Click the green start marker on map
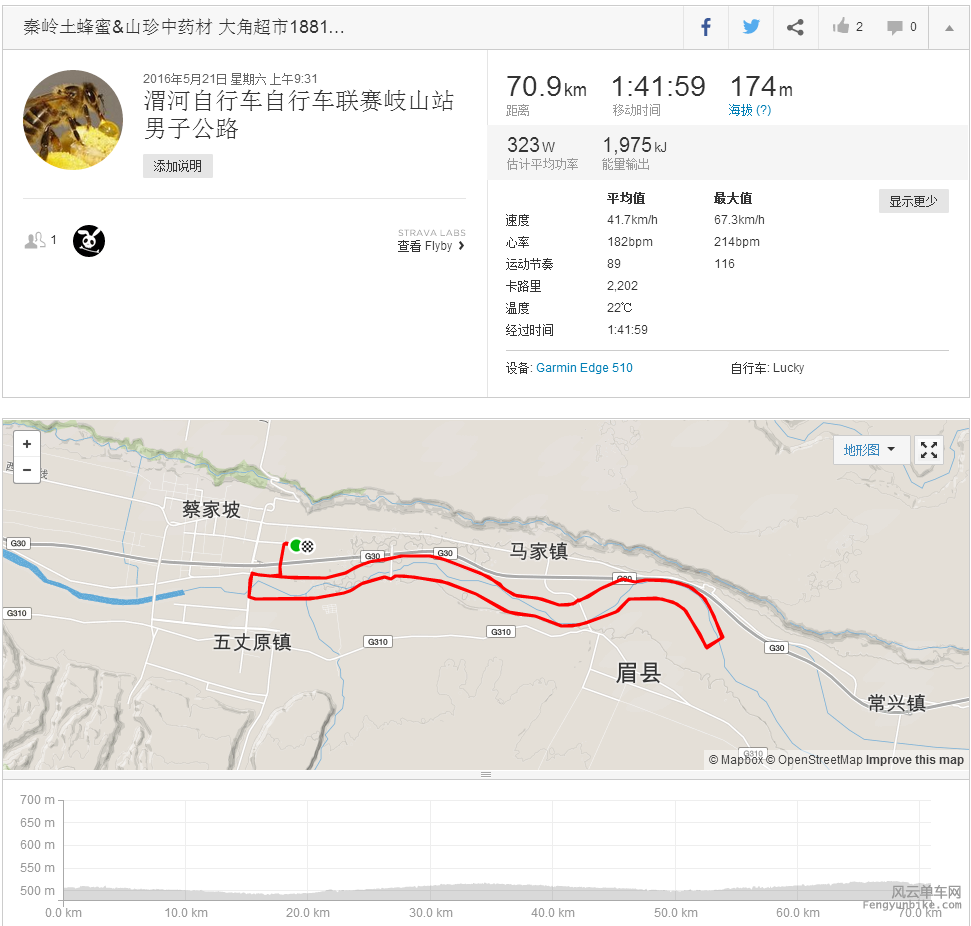 tap(296, 545)
